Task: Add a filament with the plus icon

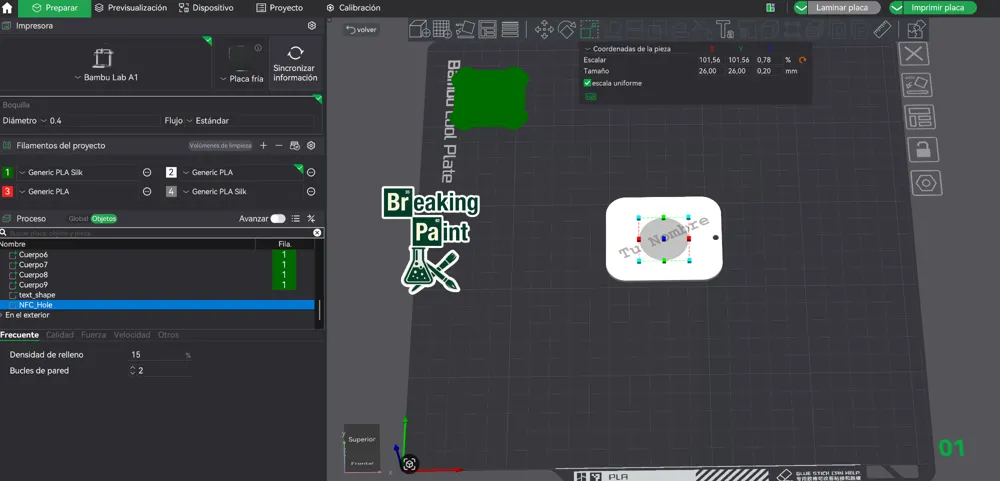Action: tap(263, 145)
